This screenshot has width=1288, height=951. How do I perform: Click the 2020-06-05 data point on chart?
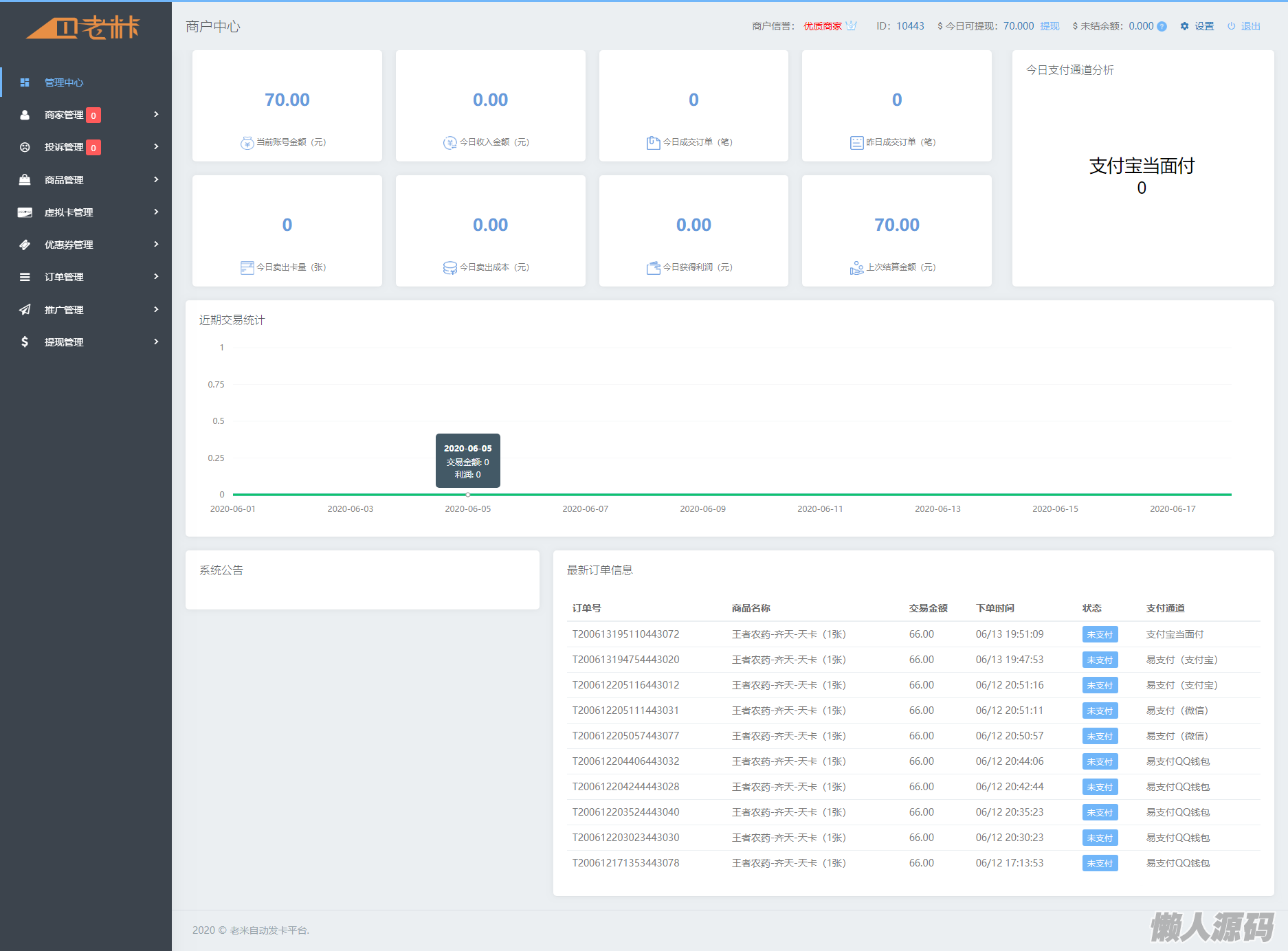pos(468,495)
